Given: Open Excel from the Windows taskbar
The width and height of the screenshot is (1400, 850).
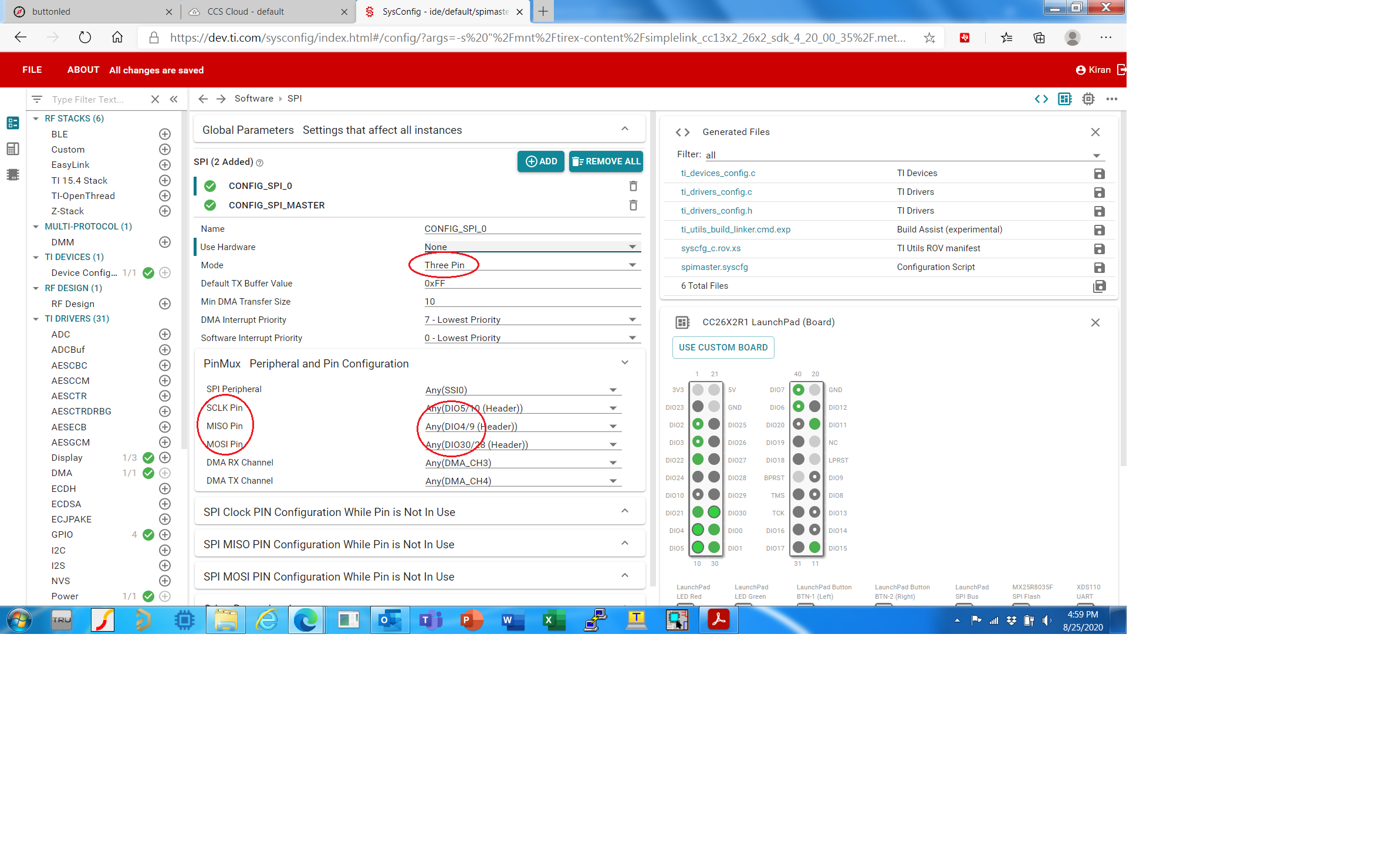Looking at the screenshot, I should [x=553, y=620].
